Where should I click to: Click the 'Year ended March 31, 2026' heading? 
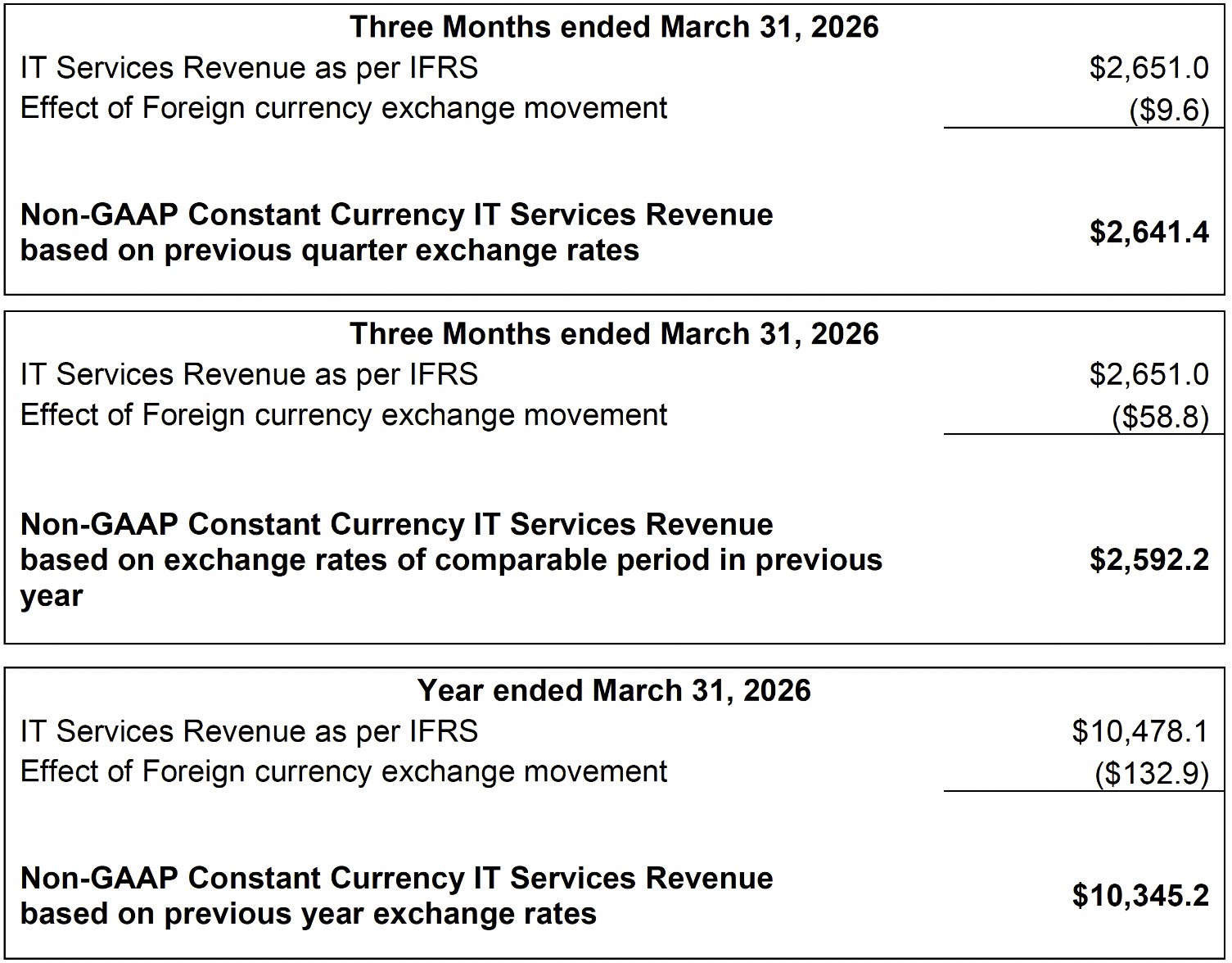click(614, 691)
